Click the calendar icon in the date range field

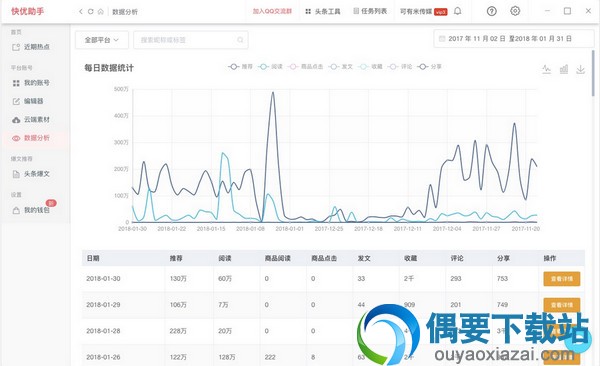[442, 39]
